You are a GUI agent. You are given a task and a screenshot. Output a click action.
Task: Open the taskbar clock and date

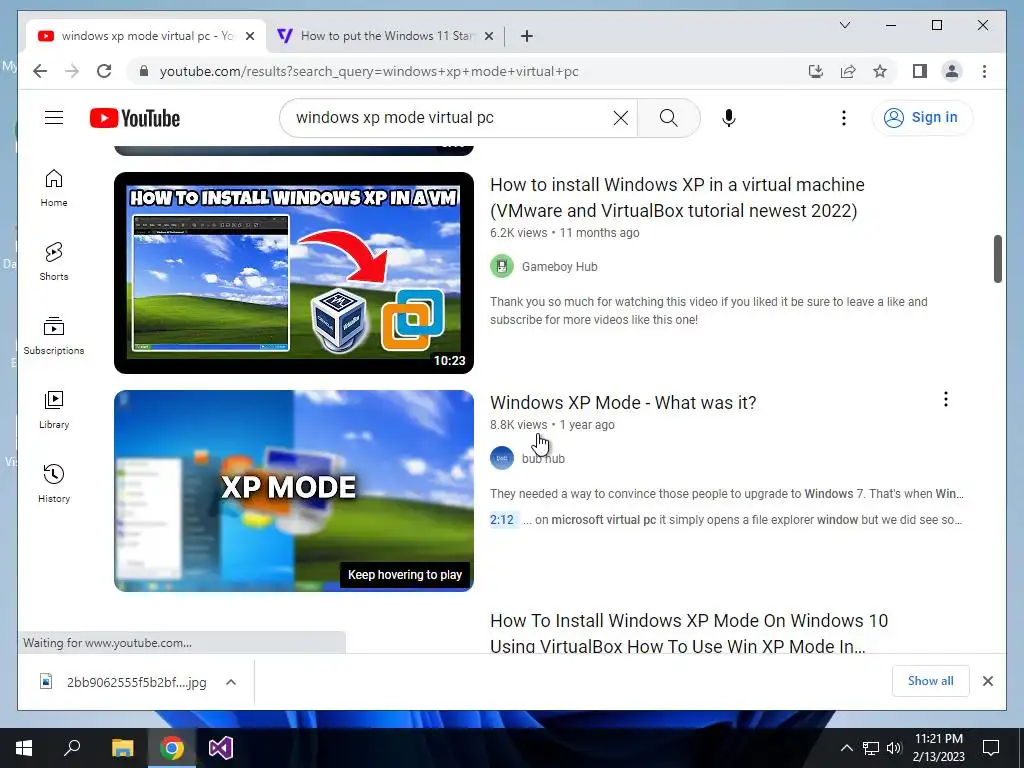939,748
